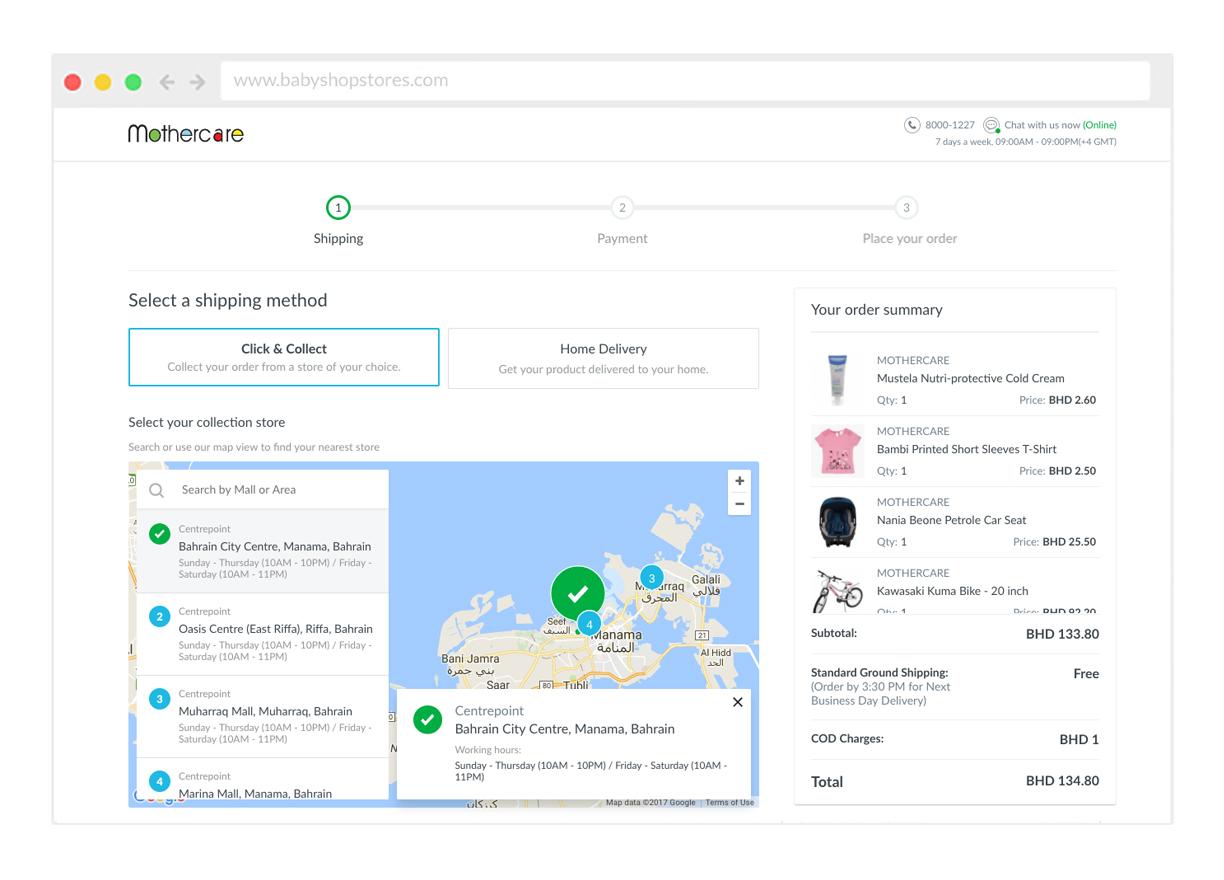Viewport: 1224px width, 880px height.
Task: Click the Place your order step label
Action: click(x=909, y=239)
